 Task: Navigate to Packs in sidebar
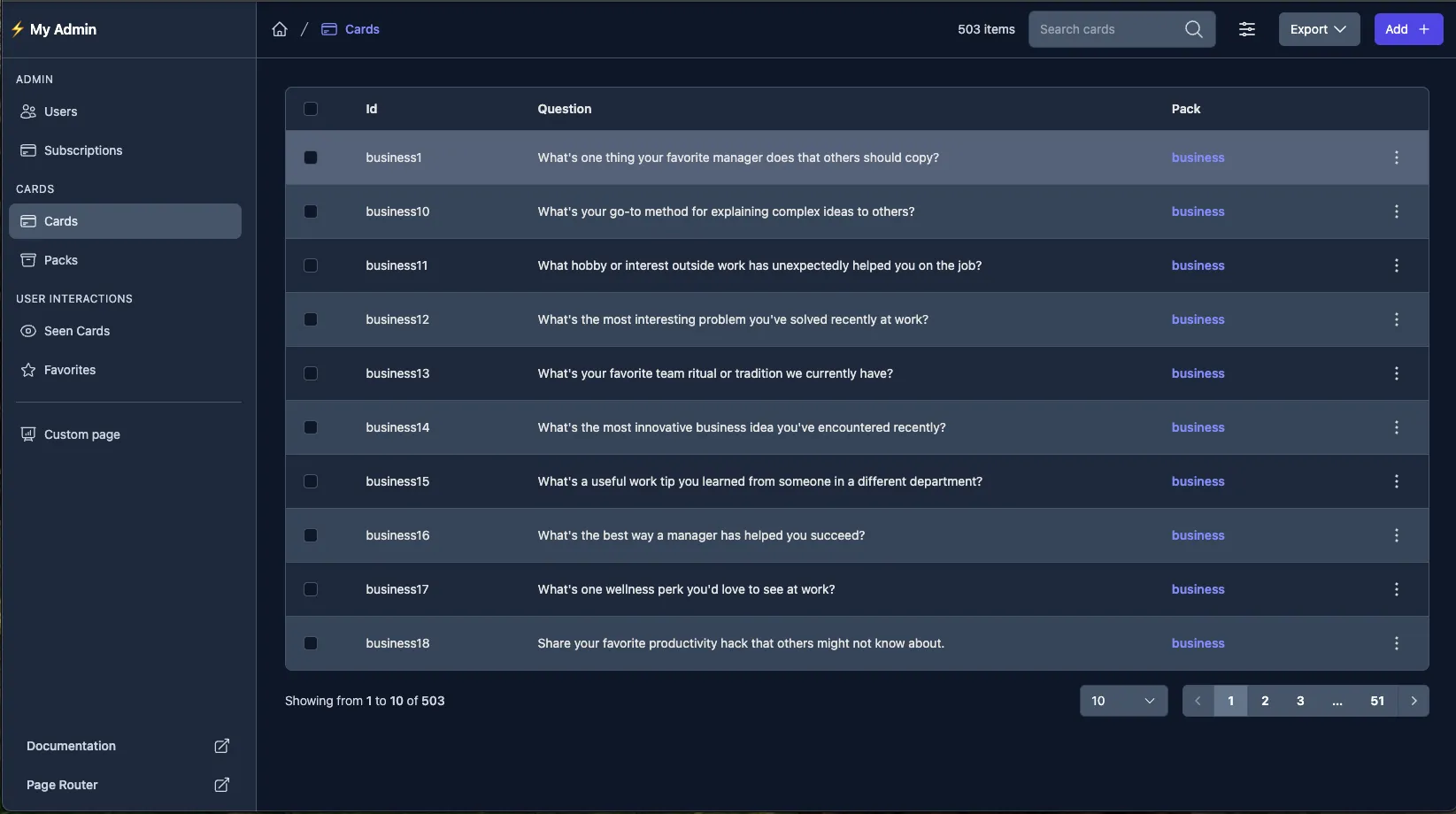[61, 260]
